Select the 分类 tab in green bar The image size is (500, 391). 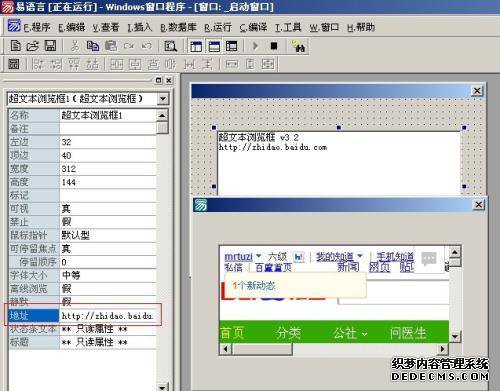[x=289, y=333]
